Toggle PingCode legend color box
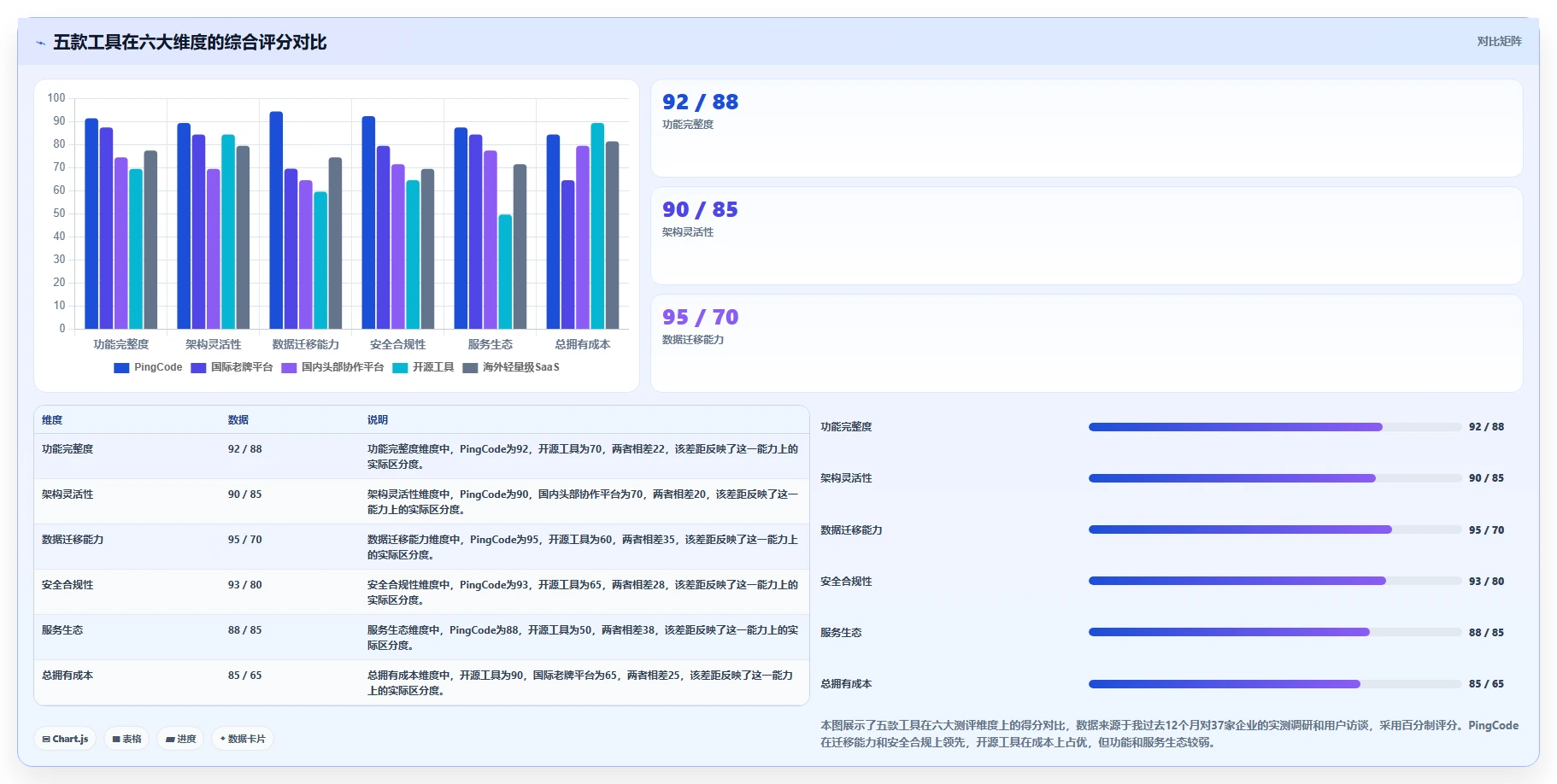This screenshot has height=784, width=1557. 121,368
